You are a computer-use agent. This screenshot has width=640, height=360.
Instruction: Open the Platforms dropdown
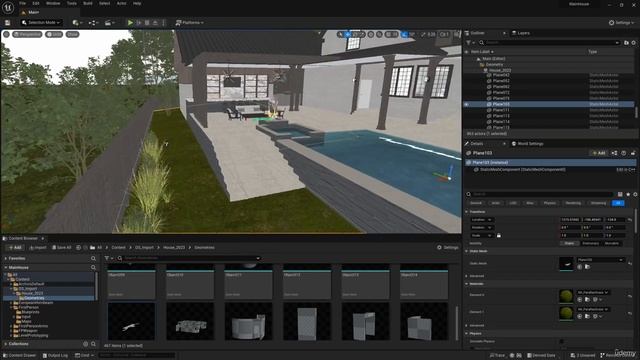click(189, 23)
